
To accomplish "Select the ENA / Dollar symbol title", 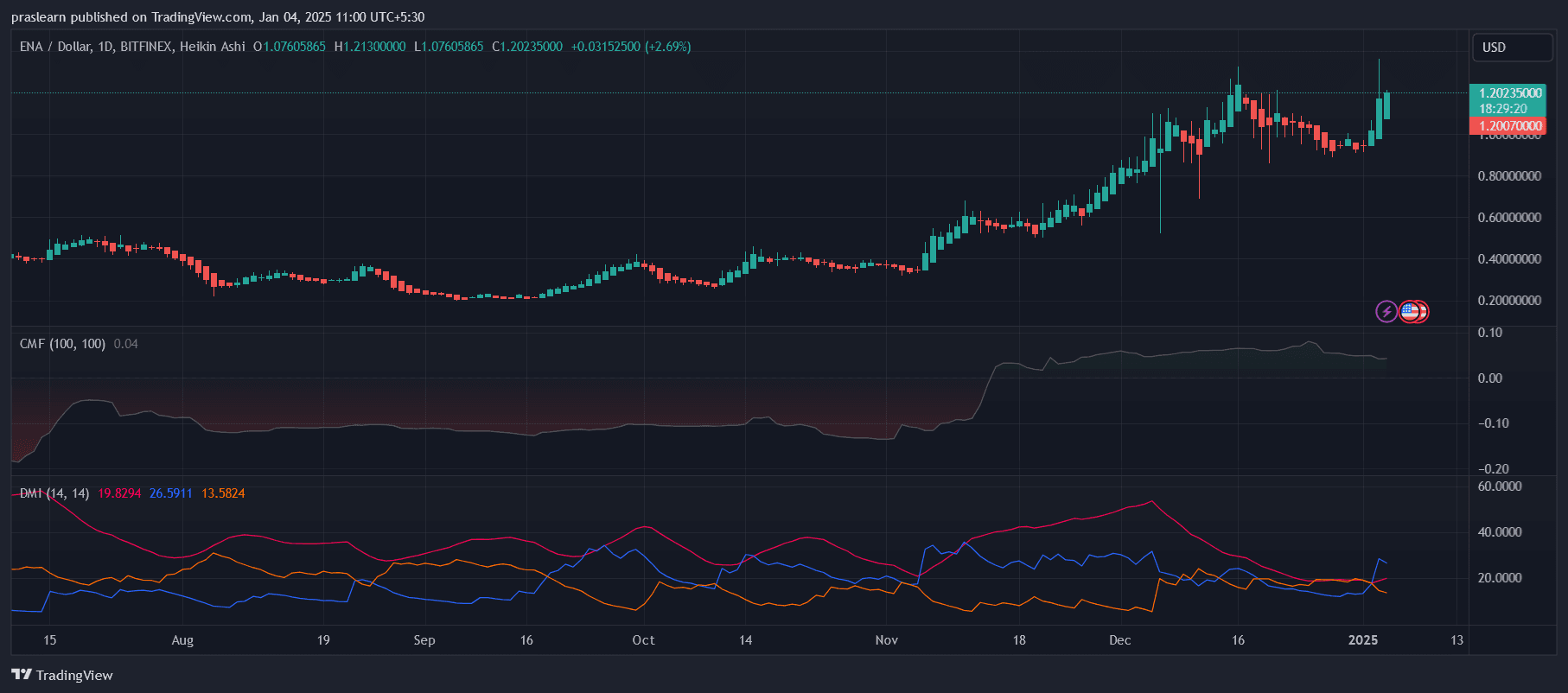I will (x=55, y=47).
